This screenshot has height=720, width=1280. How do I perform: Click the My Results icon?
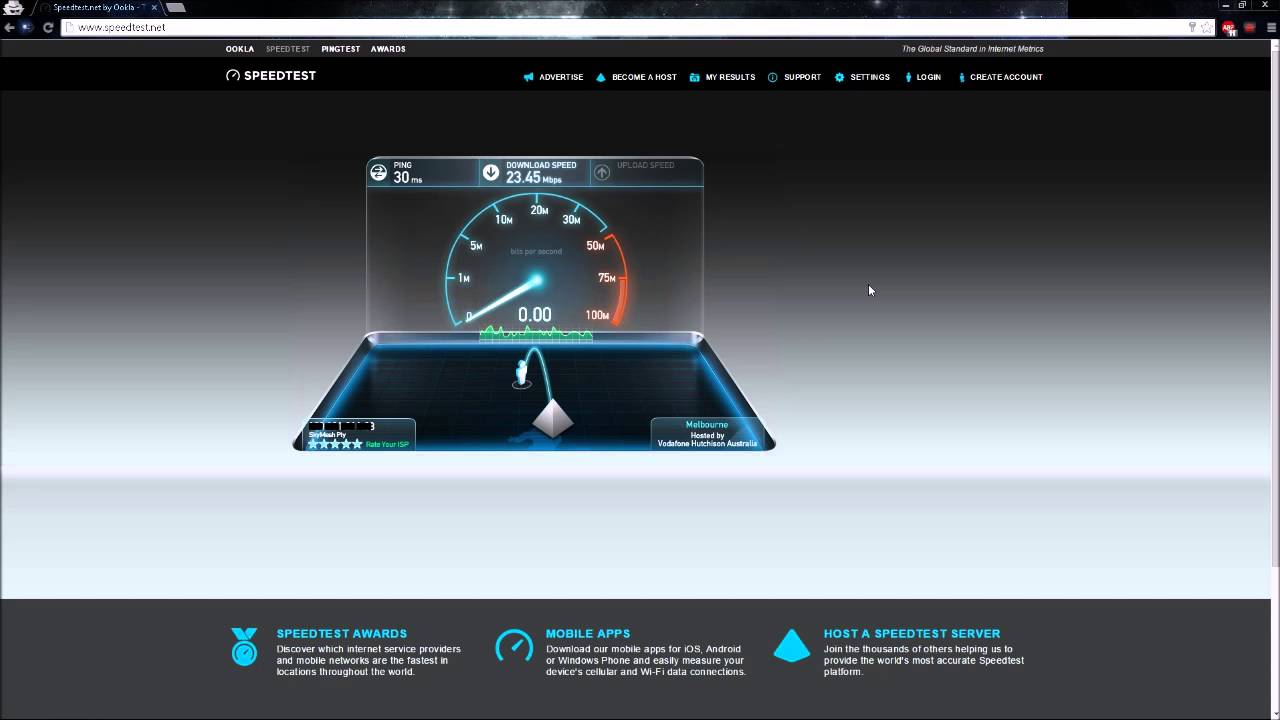coord(695,77)
